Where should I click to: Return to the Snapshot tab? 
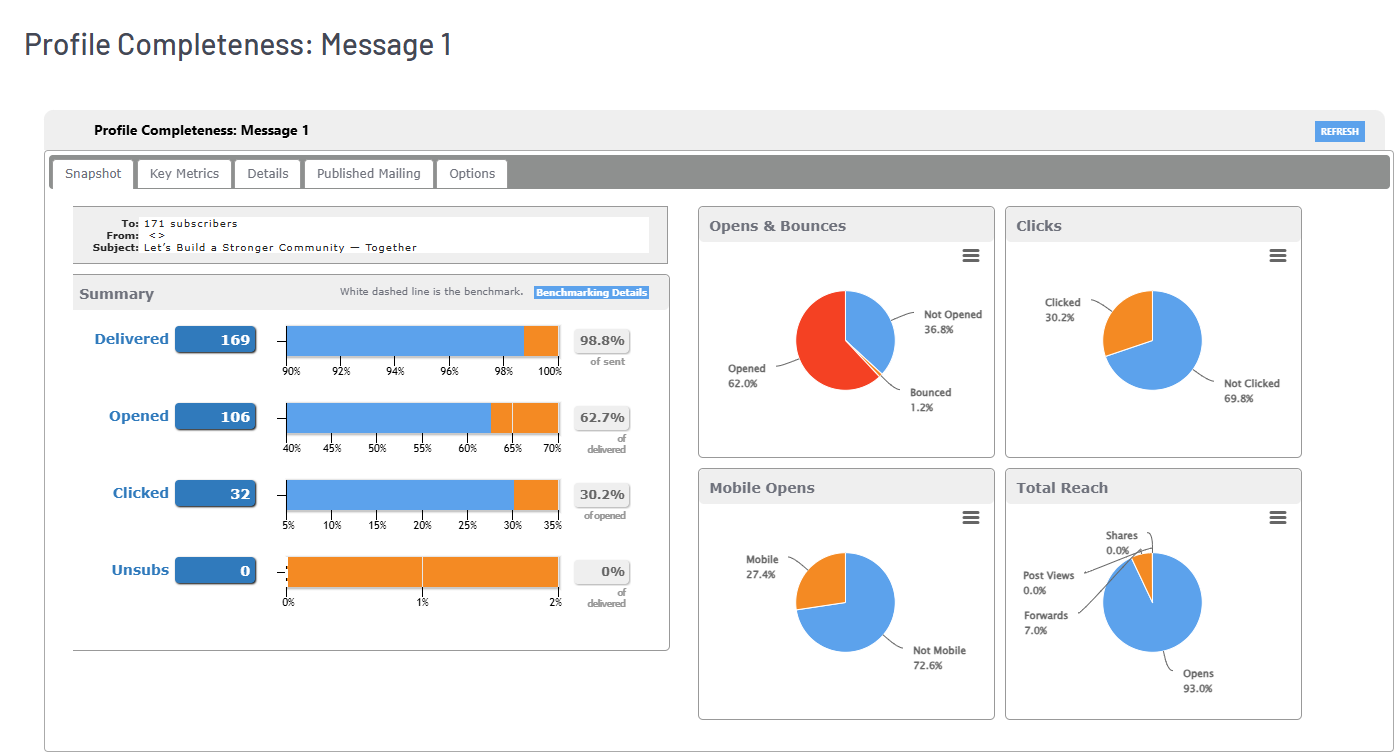tap(92, 173)
